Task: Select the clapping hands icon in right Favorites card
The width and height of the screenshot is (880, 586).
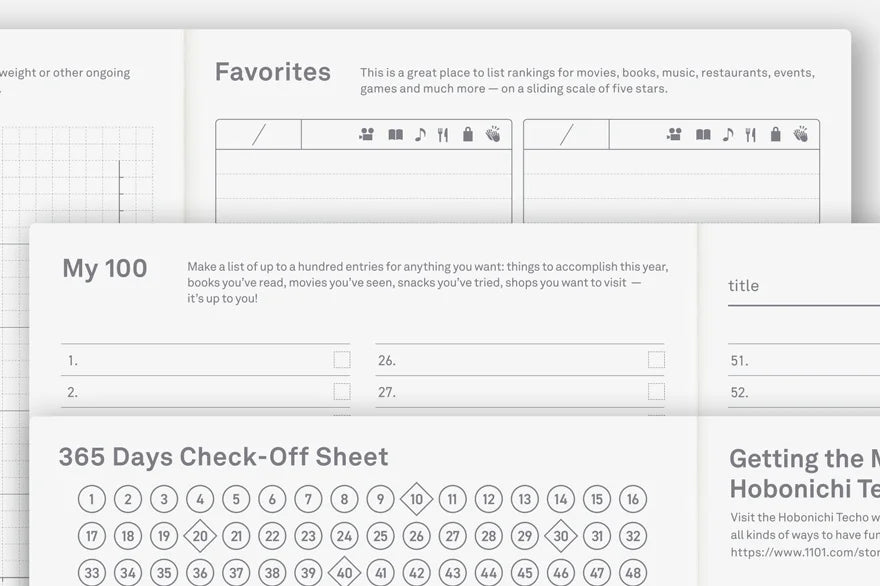Action: coord(800,134)
